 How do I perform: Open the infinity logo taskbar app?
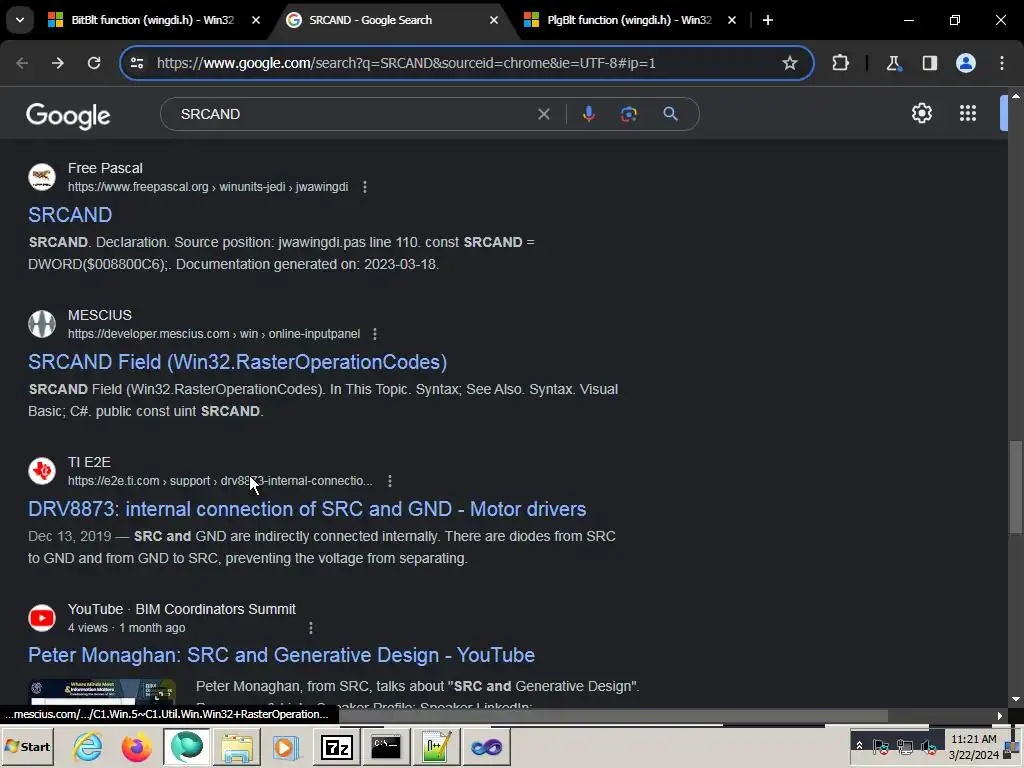click(x=487, y=746)
